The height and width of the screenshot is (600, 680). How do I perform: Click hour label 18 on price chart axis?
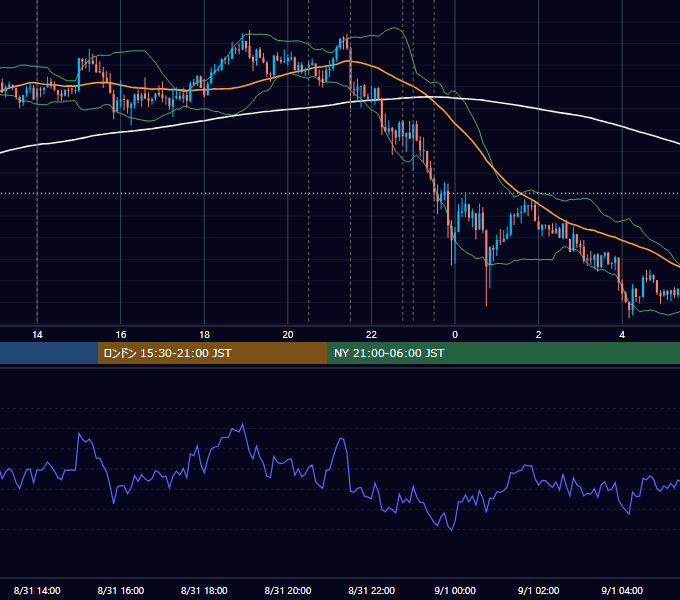204,335
